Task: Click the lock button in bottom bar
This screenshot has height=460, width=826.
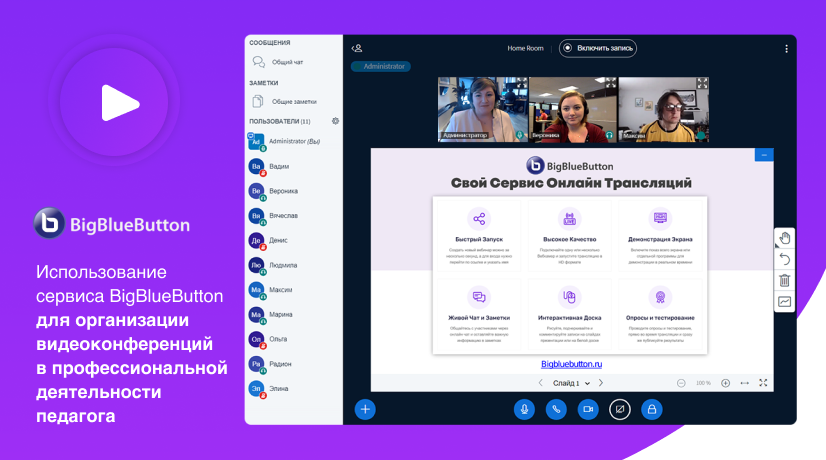Action: coord(652,409)
